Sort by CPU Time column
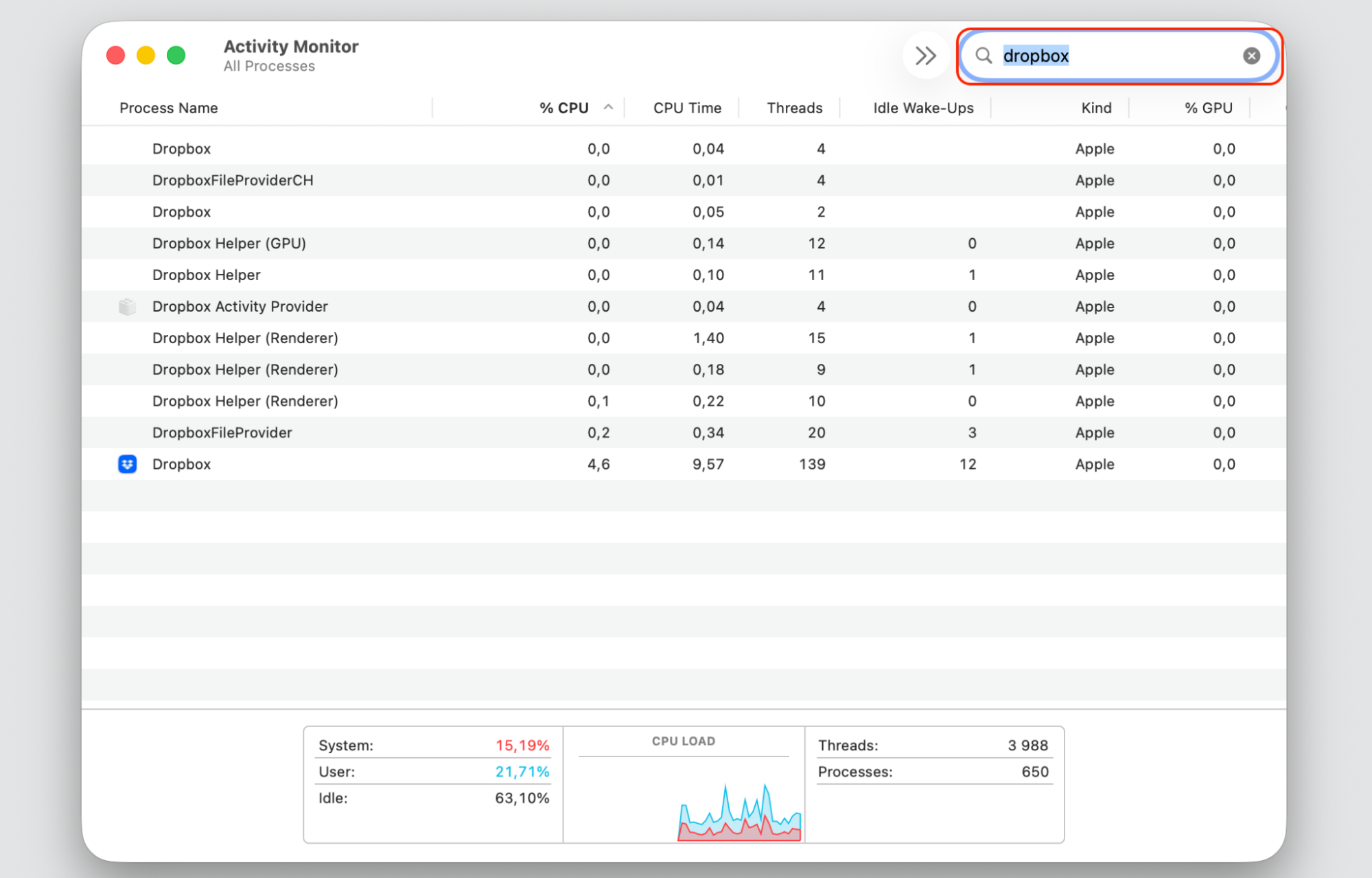Viewport: 1372px width, 878px height. pyautogui.click(x=687, y=108)
